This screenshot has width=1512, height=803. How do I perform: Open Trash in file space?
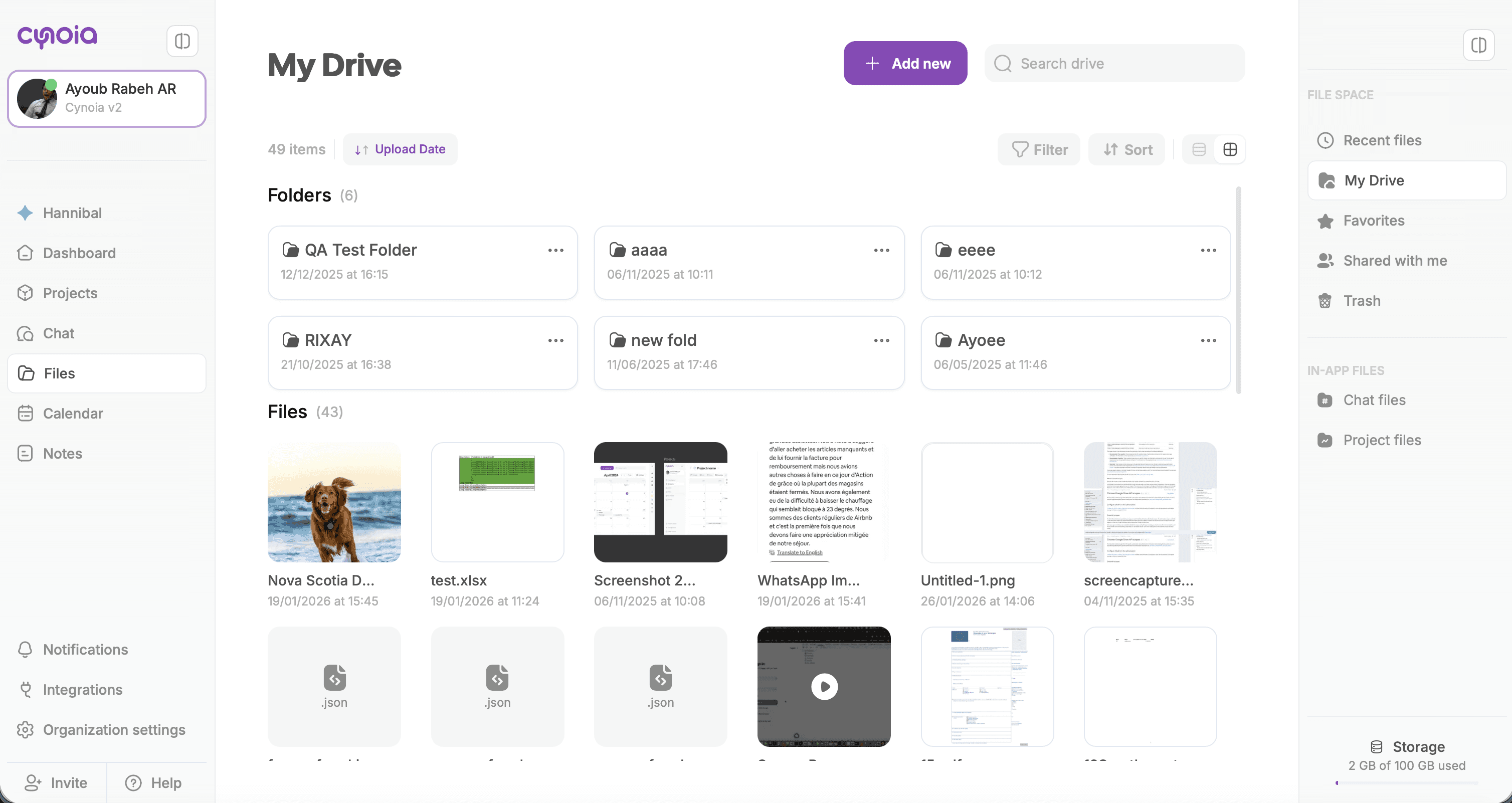coord(1361,301)
